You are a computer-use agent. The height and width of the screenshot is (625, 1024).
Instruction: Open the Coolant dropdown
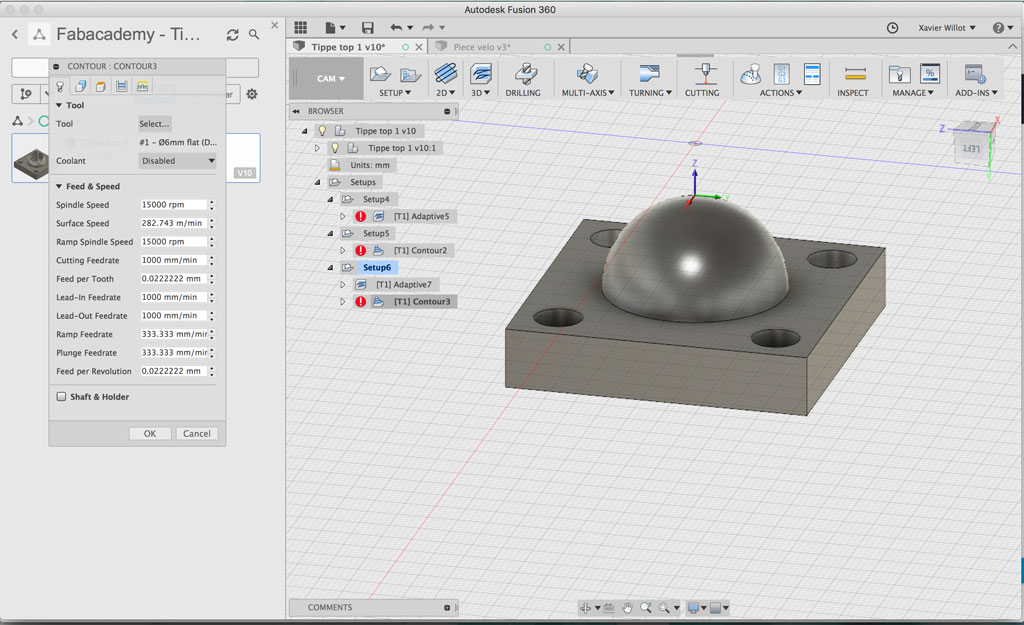[177, 161]
